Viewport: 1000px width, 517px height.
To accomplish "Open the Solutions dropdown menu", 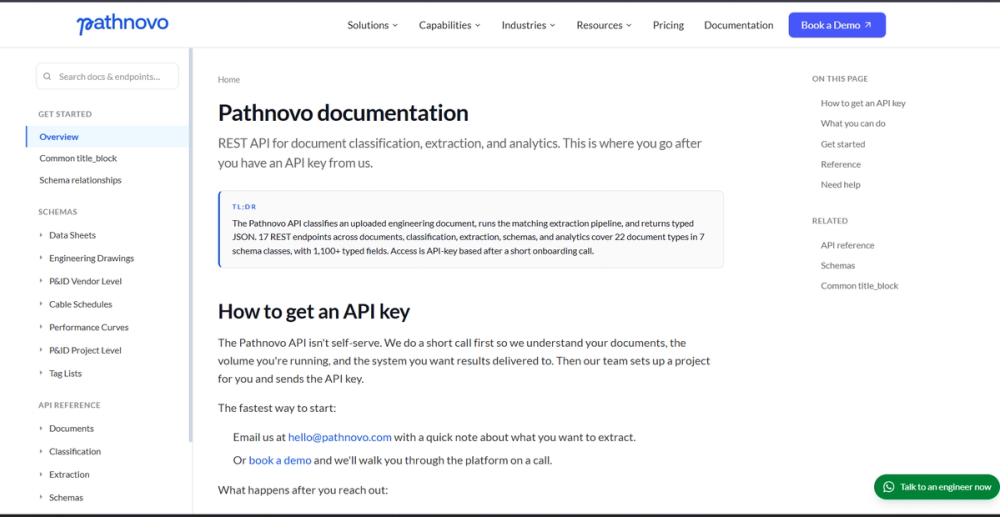I will (372, 25).
